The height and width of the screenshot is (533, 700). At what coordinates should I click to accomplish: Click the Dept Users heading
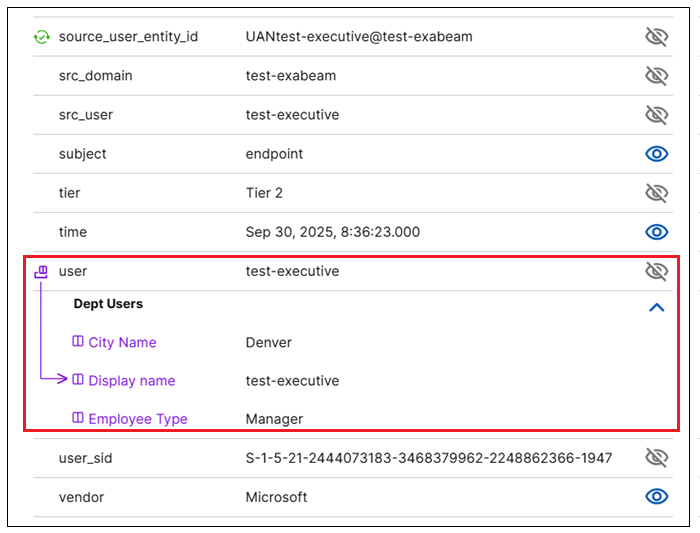[108, 304]
